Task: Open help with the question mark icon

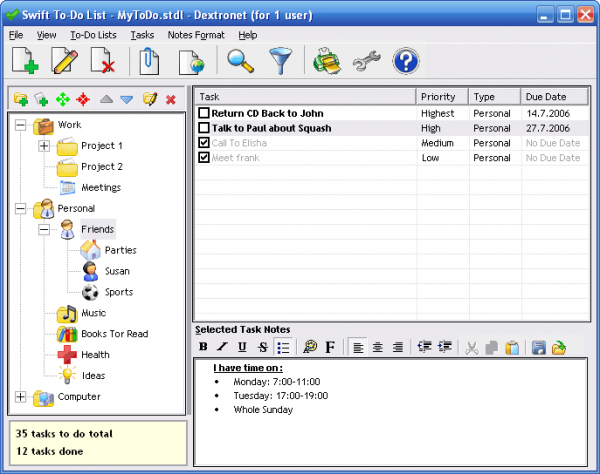Action: click(x=405, y=62)
